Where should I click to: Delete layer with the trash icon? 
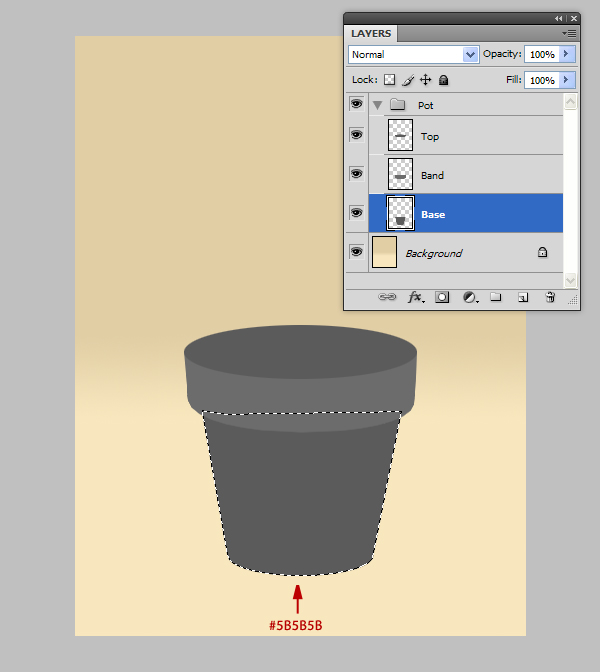[549, 297]
